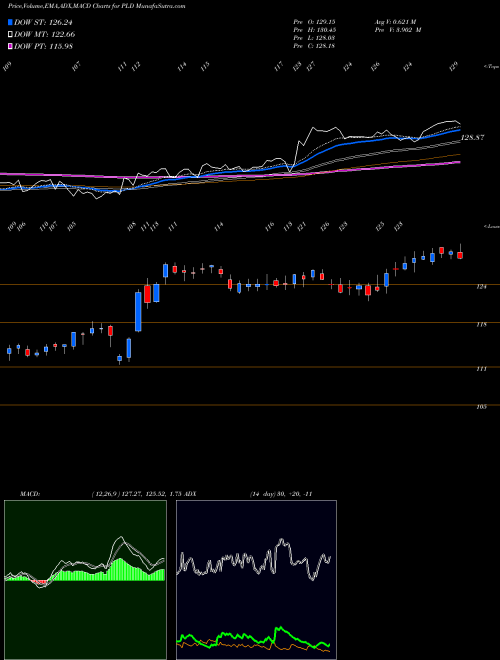Click the 'ADX' heading label

pyautogui.click(x=190, y=494)
